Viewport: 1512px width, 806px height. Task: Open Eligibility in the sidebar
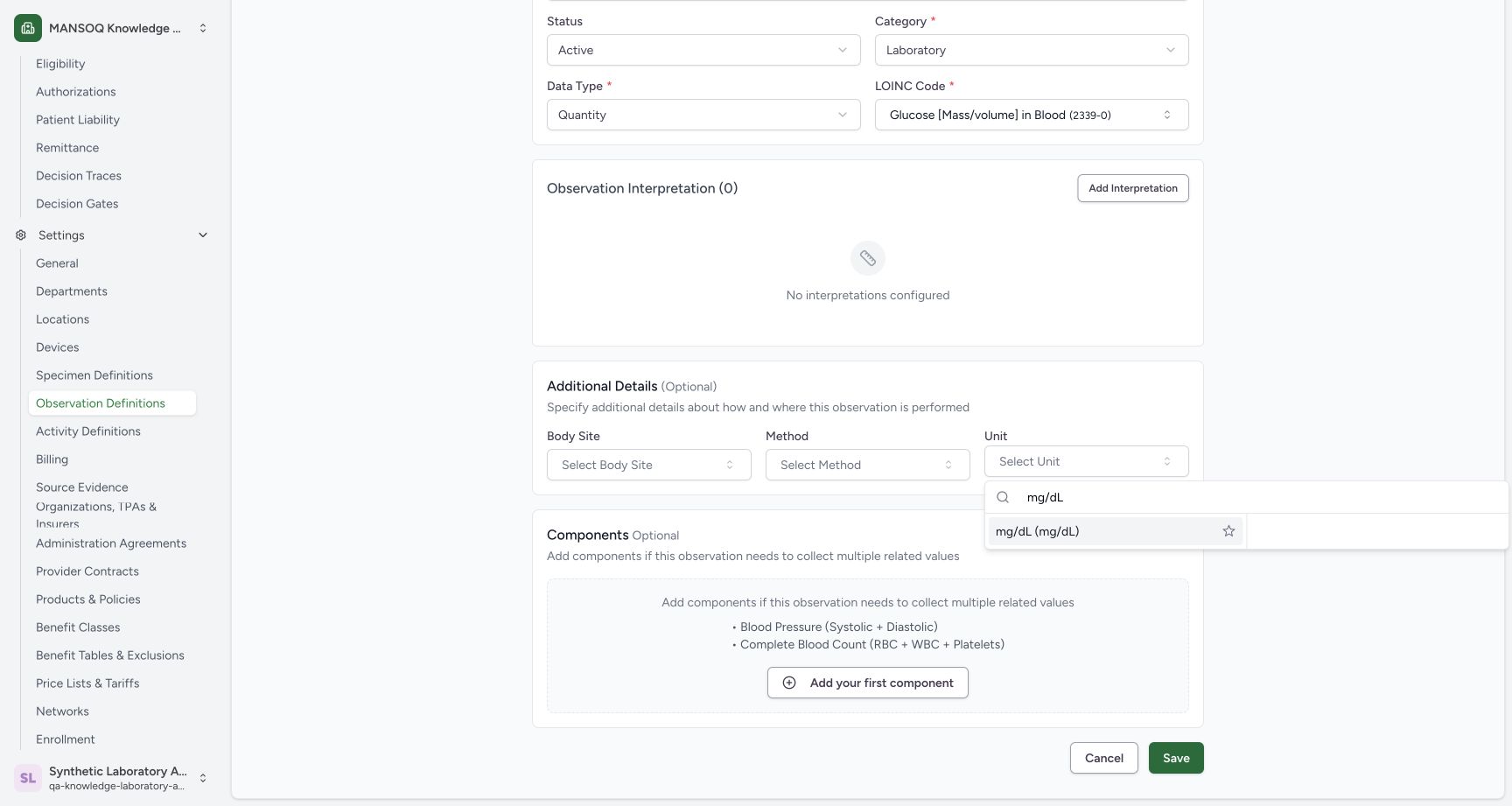pyautogui.click(x=60, y=64)
